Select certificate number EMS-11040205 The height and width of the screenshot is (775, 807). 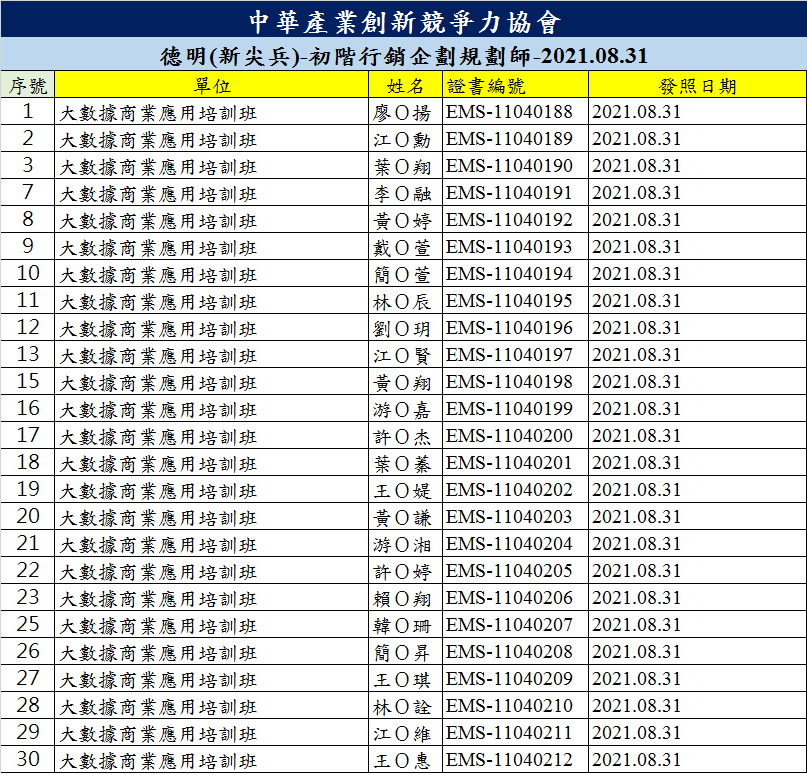tap(508, 571)
